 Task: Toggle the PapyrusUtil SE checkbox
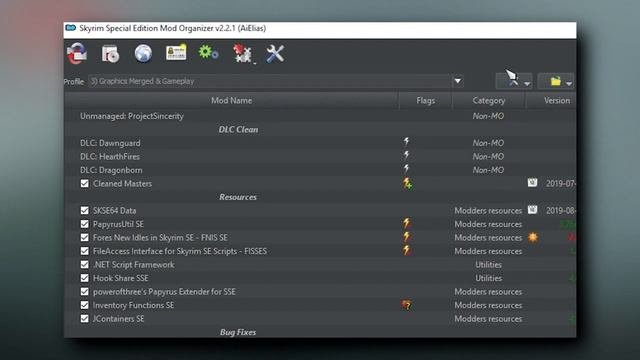tap(84, 224)
